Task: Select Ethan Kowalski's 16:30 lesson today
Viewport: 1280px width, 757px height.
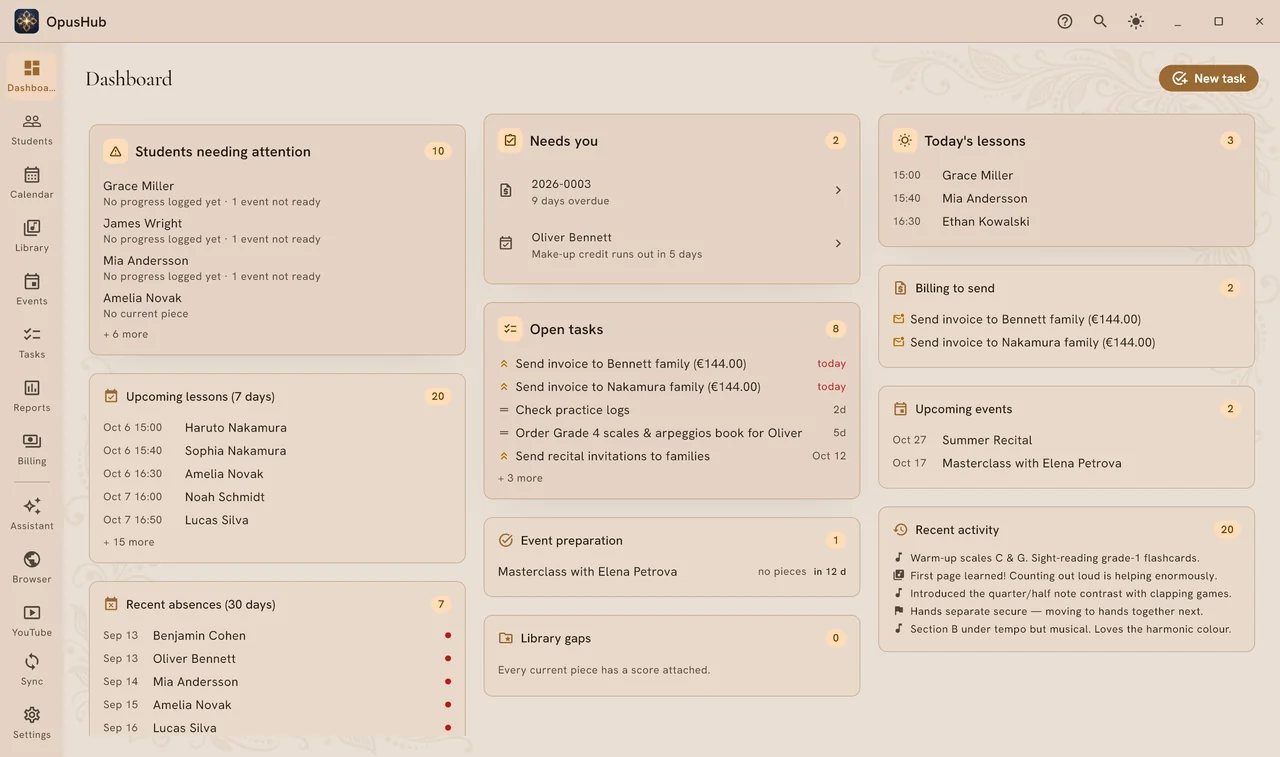Action: pyautogui.click(x=1066, y=221)
